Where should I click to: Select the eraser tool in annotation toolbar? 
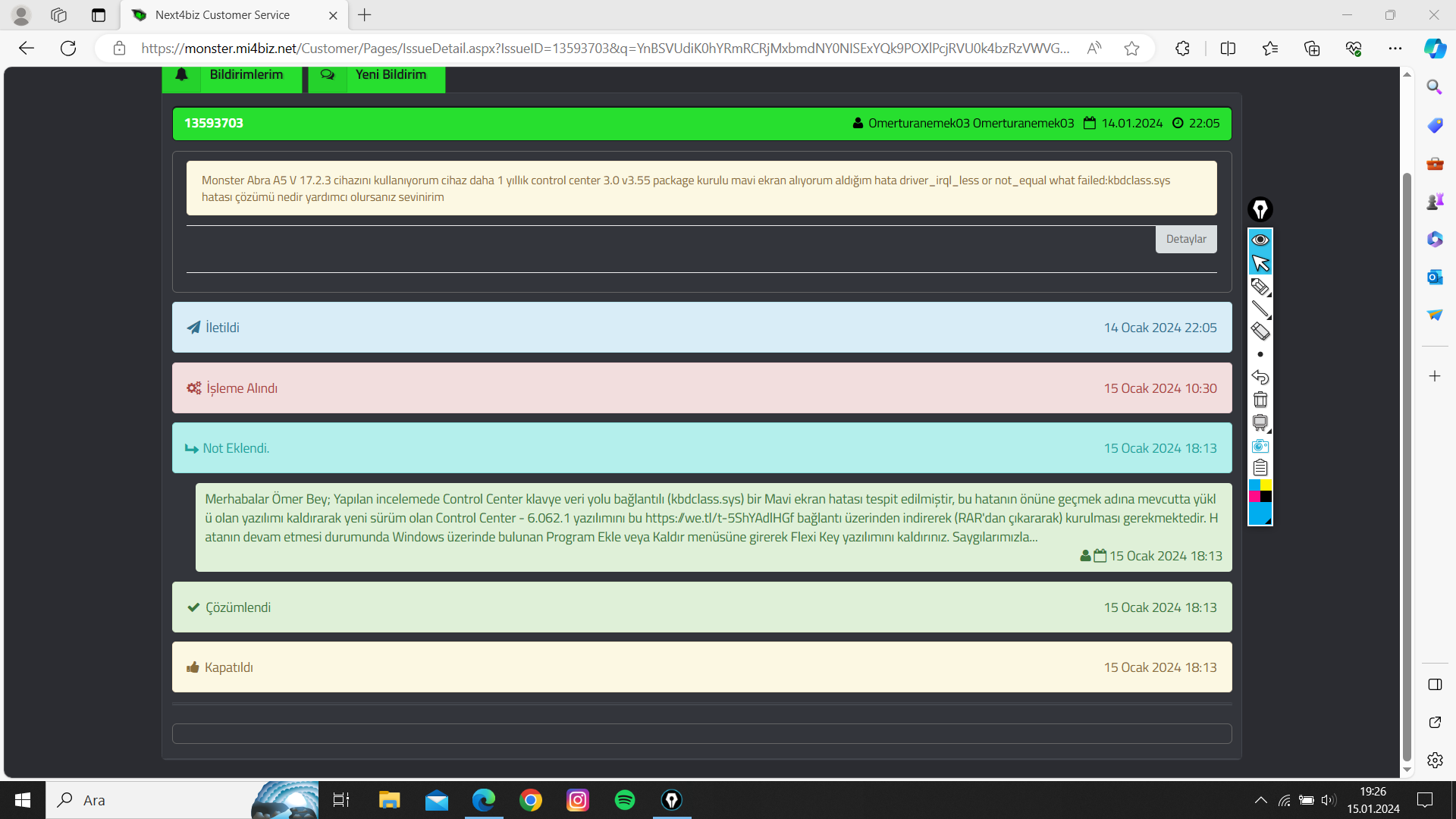click(x=1260, y=331)
